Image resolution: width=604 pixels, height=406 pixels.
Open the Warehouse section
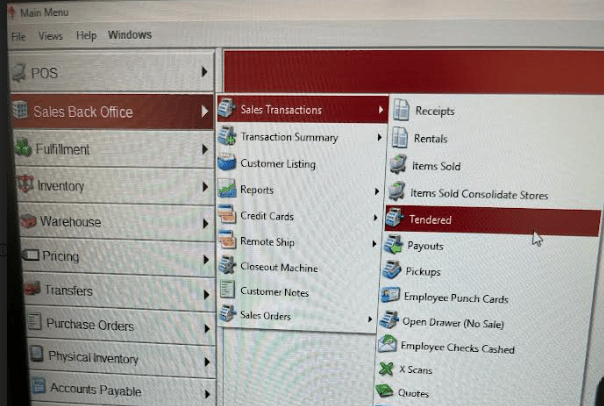pos(116,222)
